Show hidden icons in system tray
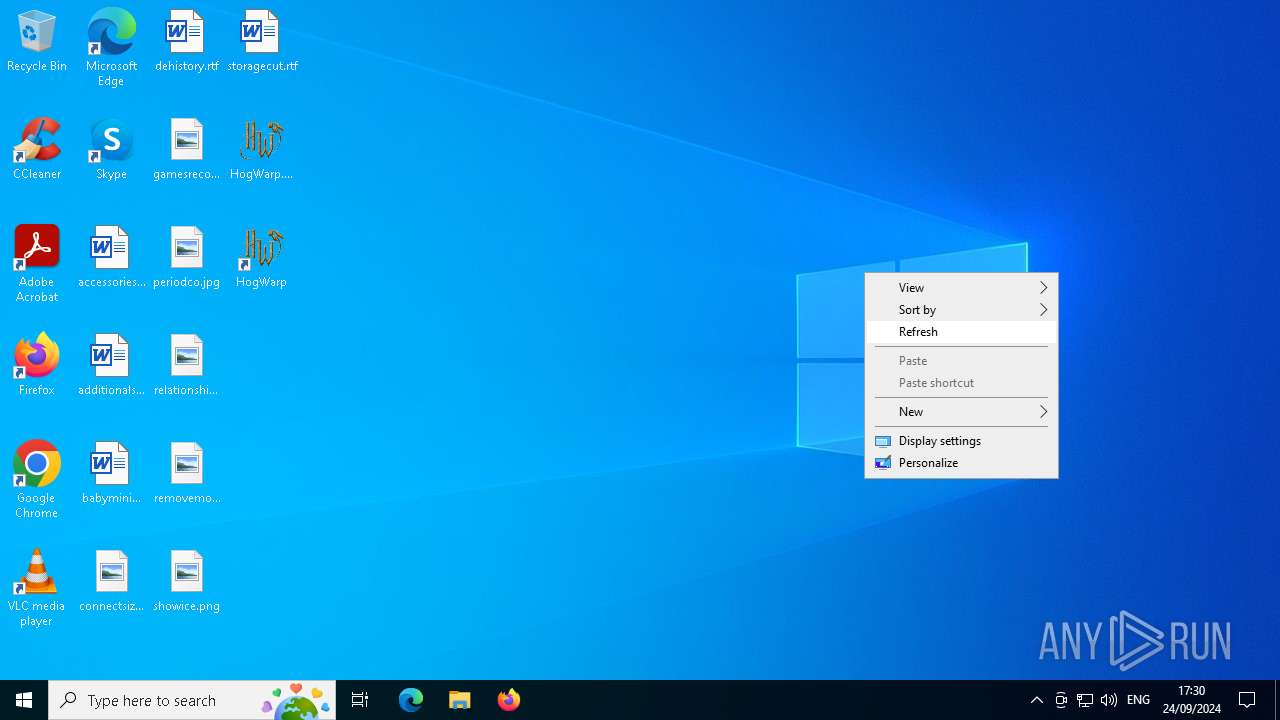 (x=1037, y=700)
